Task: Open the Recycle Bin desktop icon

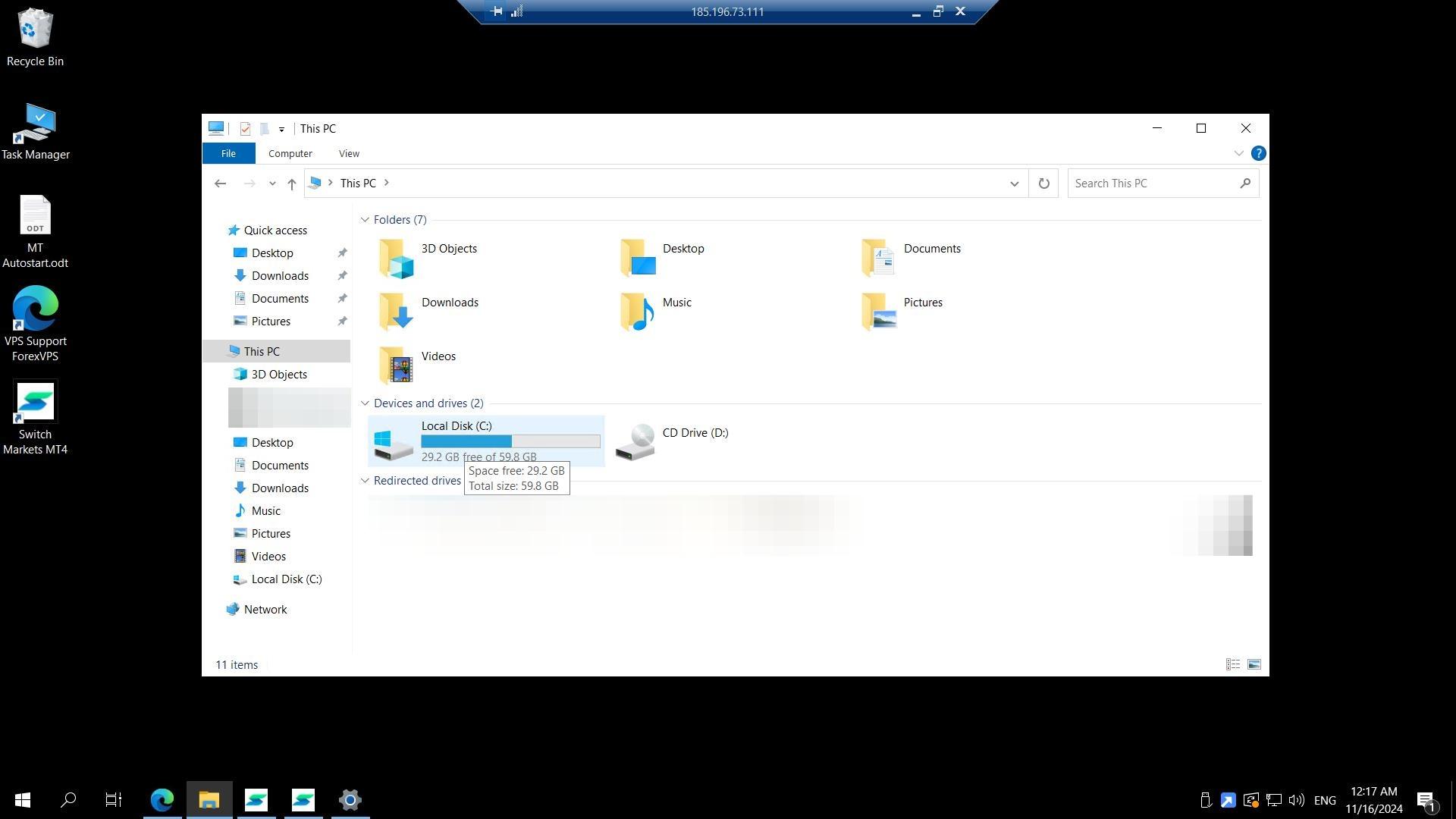Action: point(35,37)
